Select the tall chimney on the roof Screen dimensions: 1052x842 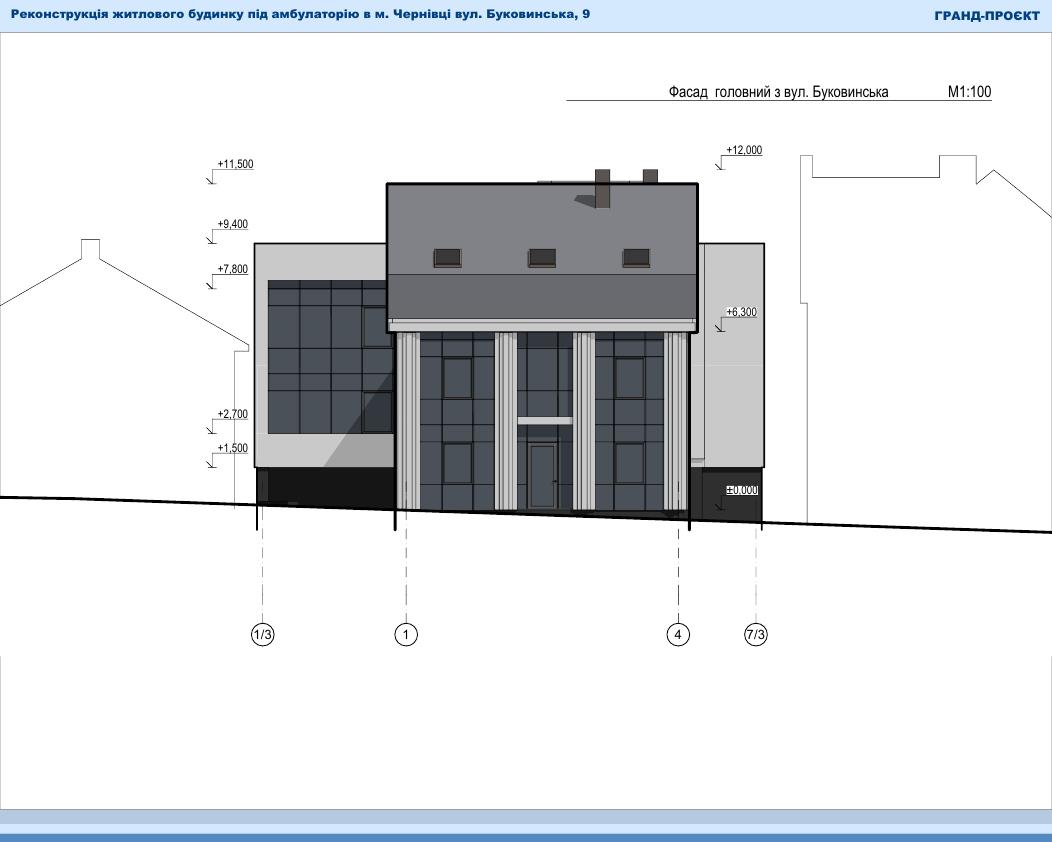(x=603, y=188)
